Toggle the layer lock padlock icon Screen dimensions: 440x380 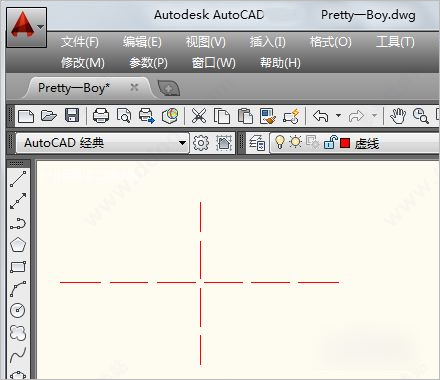[x=330, y=142]
